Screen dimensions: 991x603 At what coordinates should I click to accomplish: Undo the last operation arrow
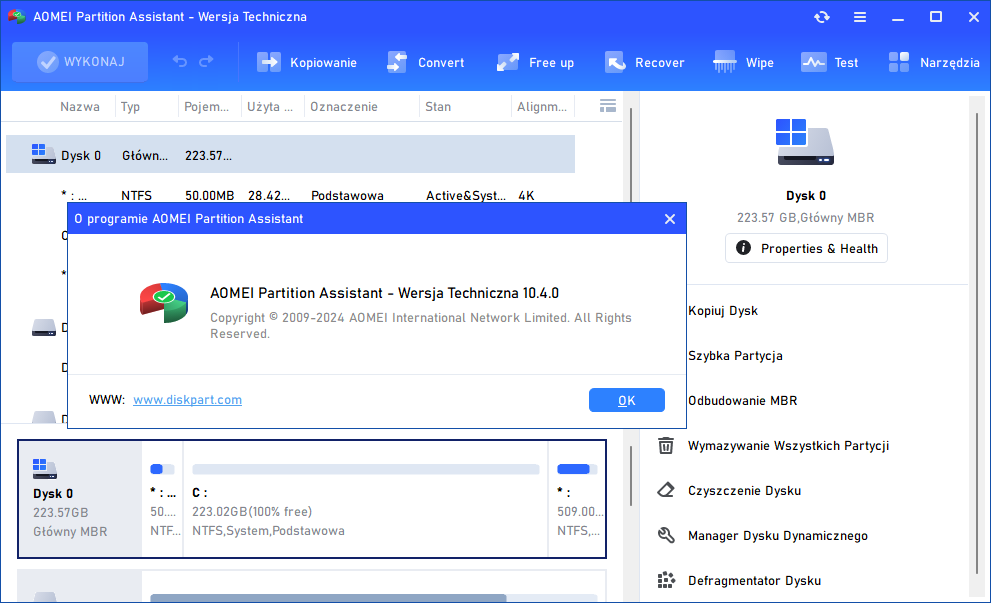[180, 61]
